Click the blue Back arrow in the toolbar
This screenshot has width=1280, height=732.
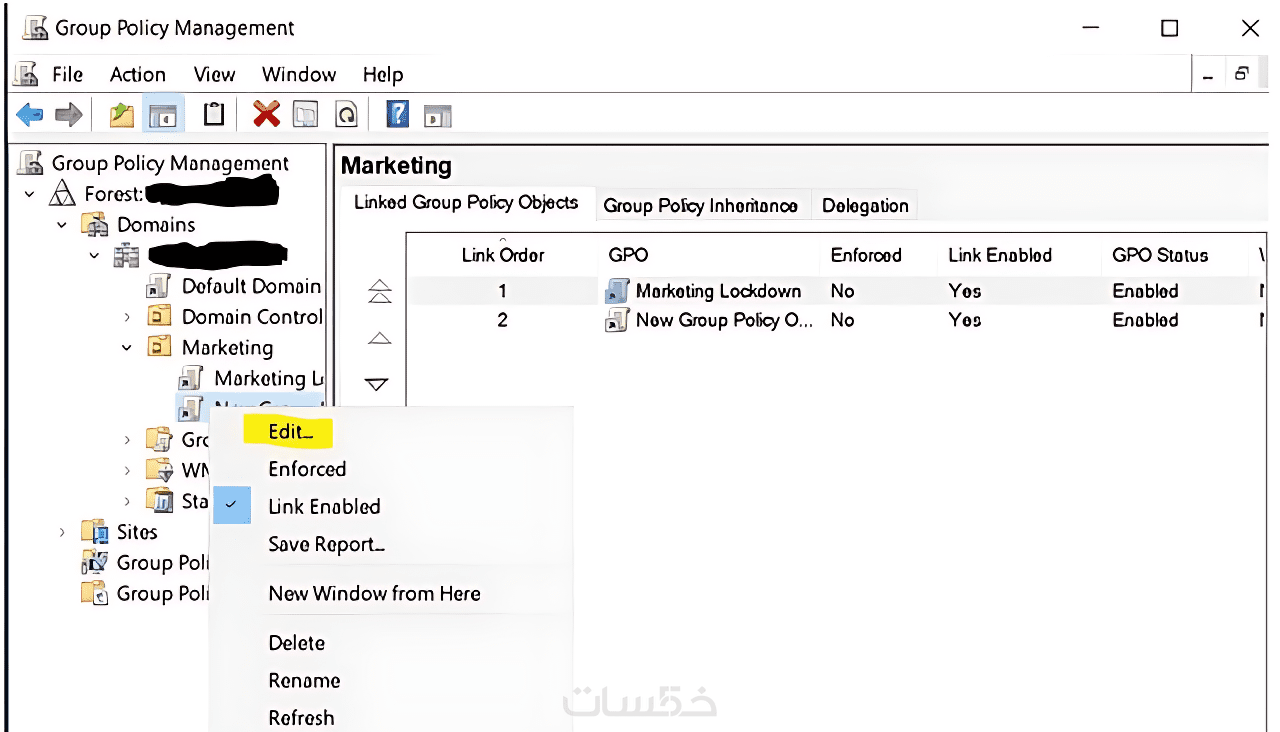point(30,115)
